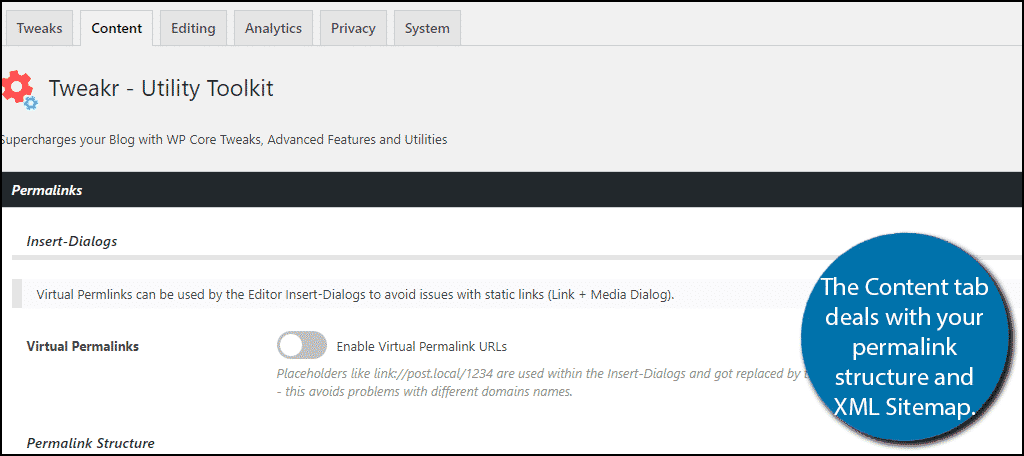Click the 'Tweakr - Utility Toolkit' title
Screen dimensions: 1024x456
[161, 88]
